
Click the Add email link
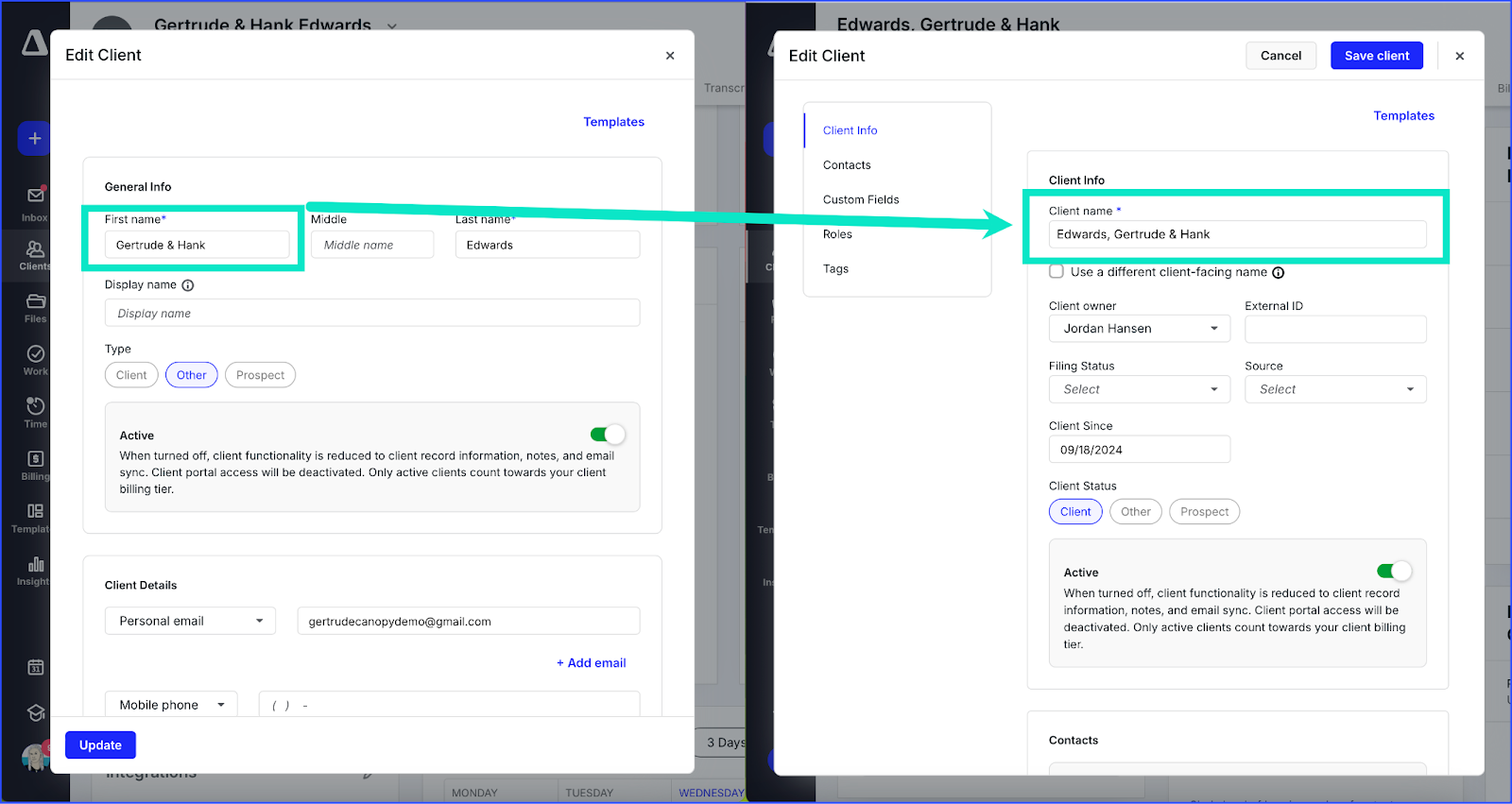point(592,663)
